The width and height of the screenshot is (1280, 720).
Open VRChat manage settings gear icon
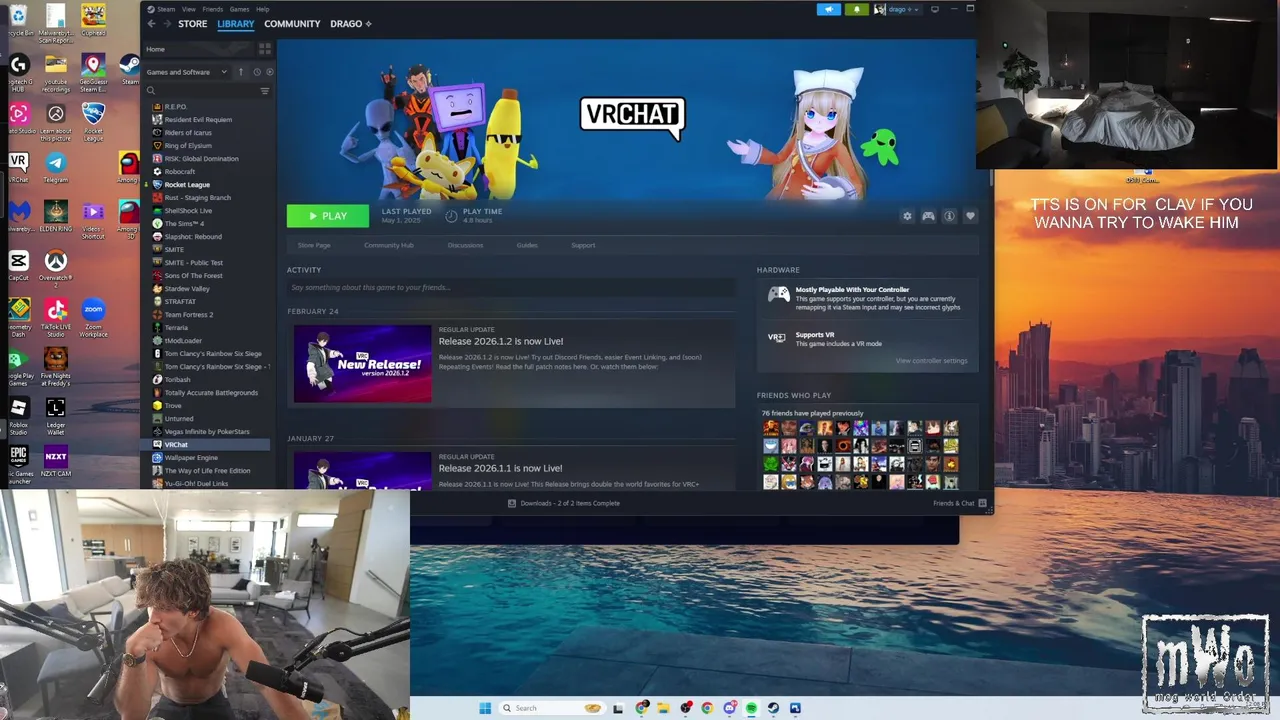[907, 216]
